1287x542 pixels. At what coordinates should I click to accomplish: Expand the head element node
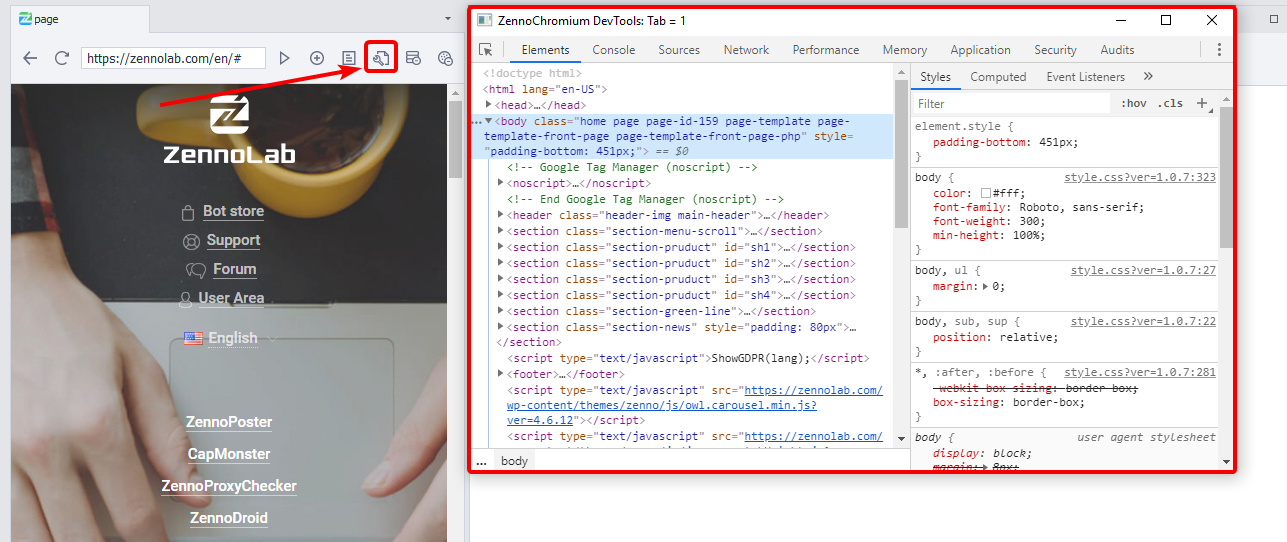[x=489, y=105]
